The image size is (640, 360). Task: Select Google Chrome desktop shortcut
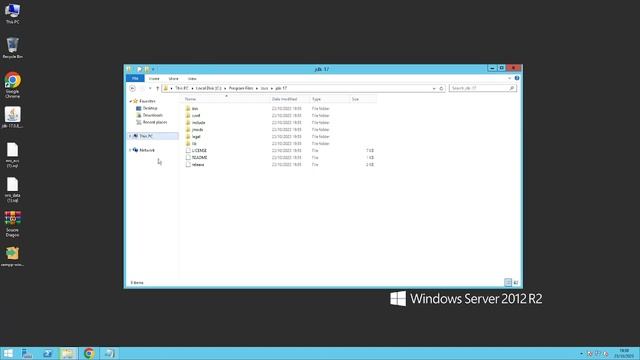pos(13,85)
